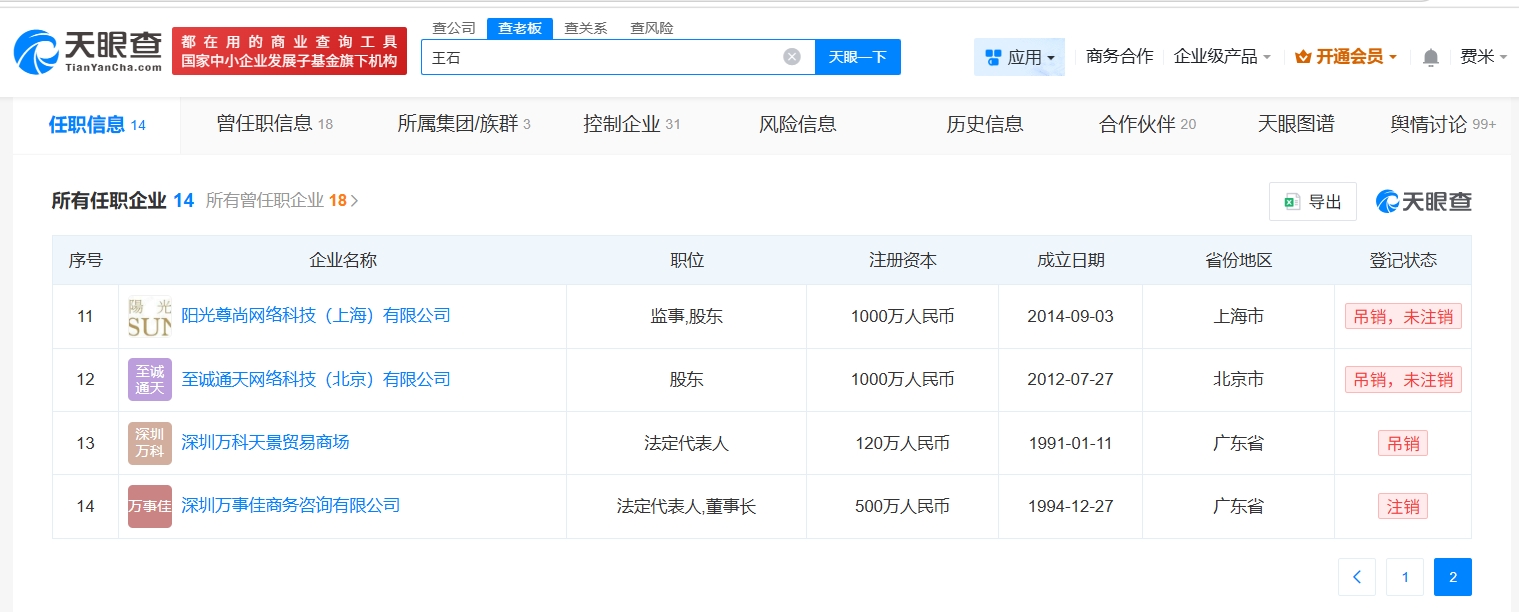
Task: Open 控制企业 tab
Action: pos(632,125)
